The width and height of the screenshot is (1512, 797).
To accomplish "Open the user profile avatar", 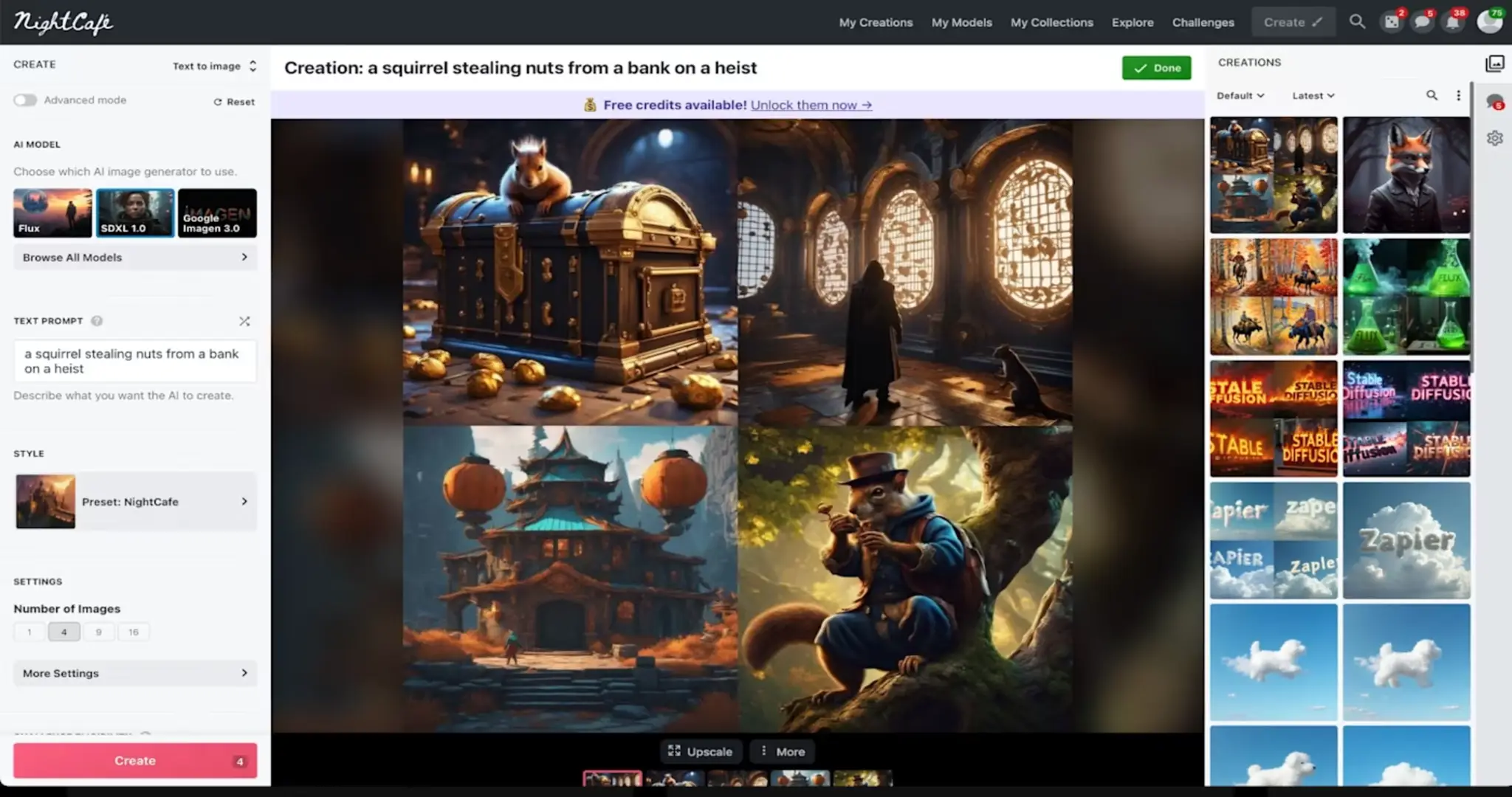I will 1489,21.
